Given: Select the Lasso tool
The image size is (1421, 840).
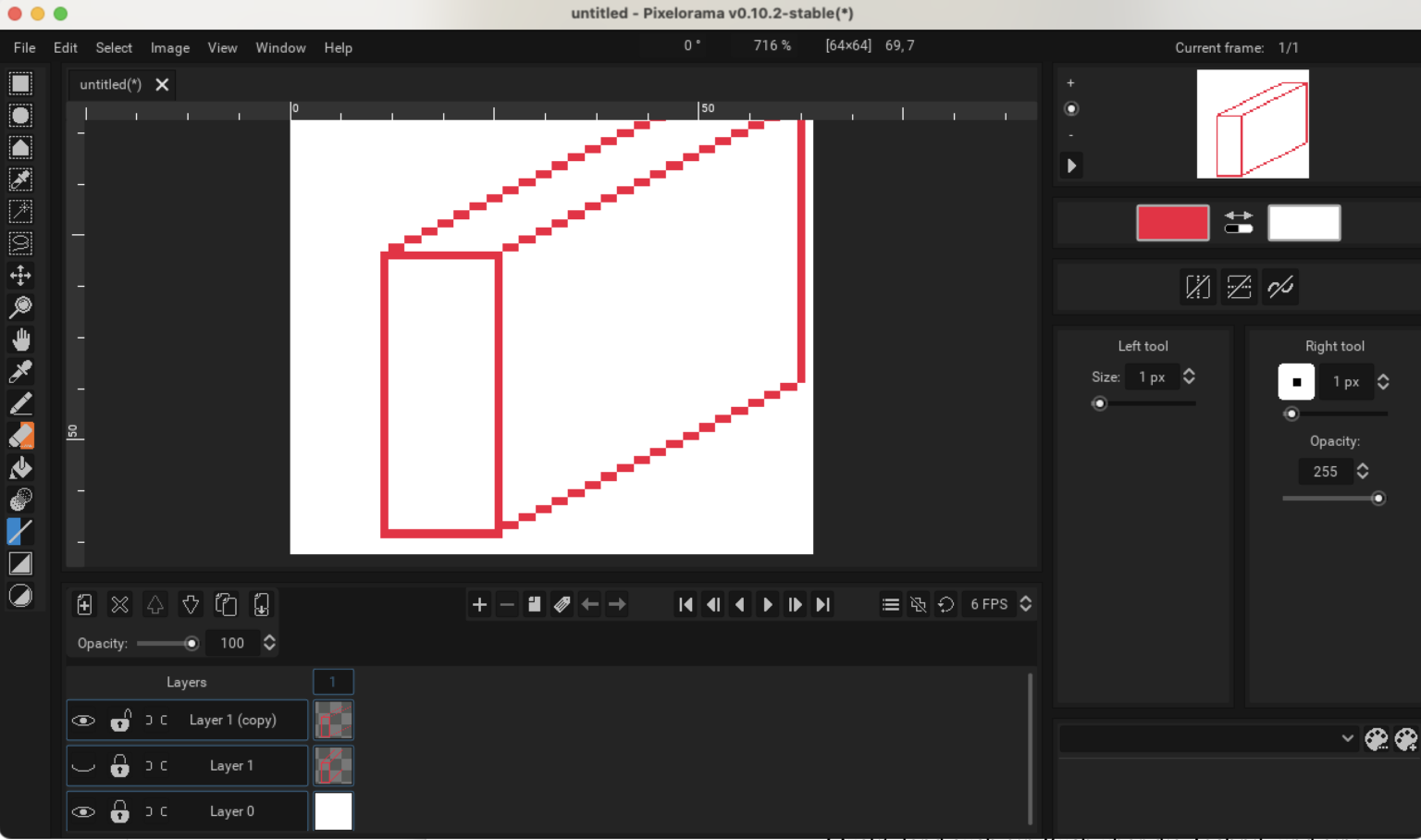Looking at the screenshot, I should 20,243.
